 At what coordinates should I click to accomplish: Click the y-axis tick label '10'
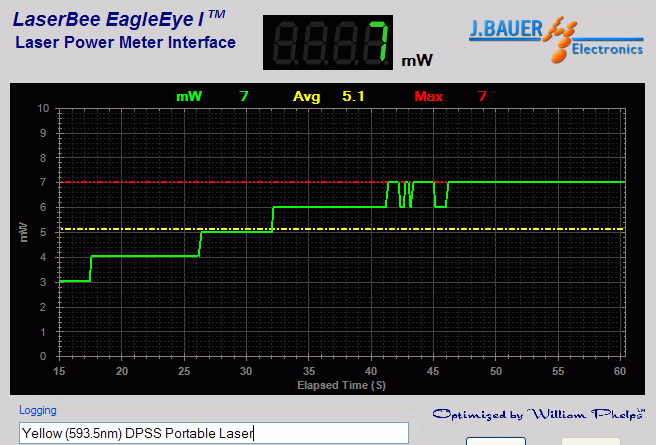(x=44, y=109)
